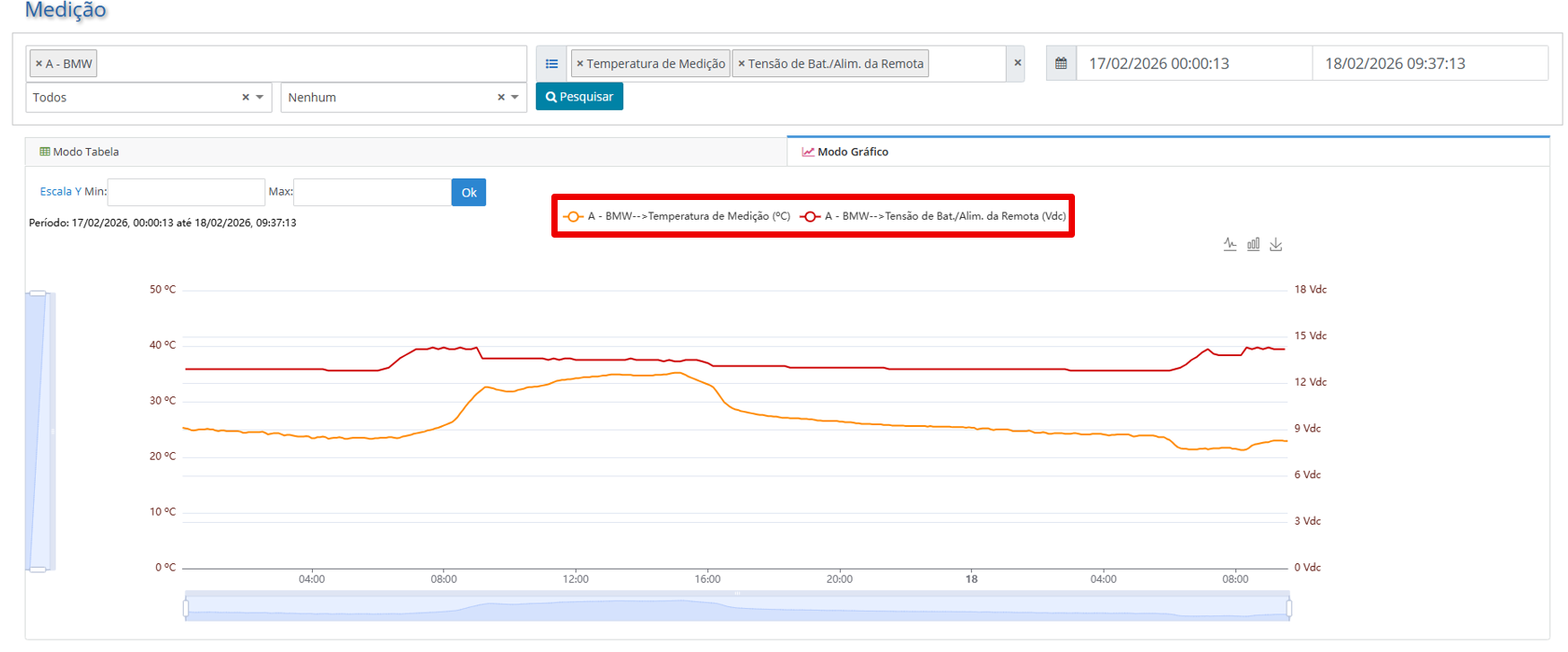Toggle Temperatura de Medição series in legend
This screenshot has width=1568, height=652.
[x=677, y=216]
